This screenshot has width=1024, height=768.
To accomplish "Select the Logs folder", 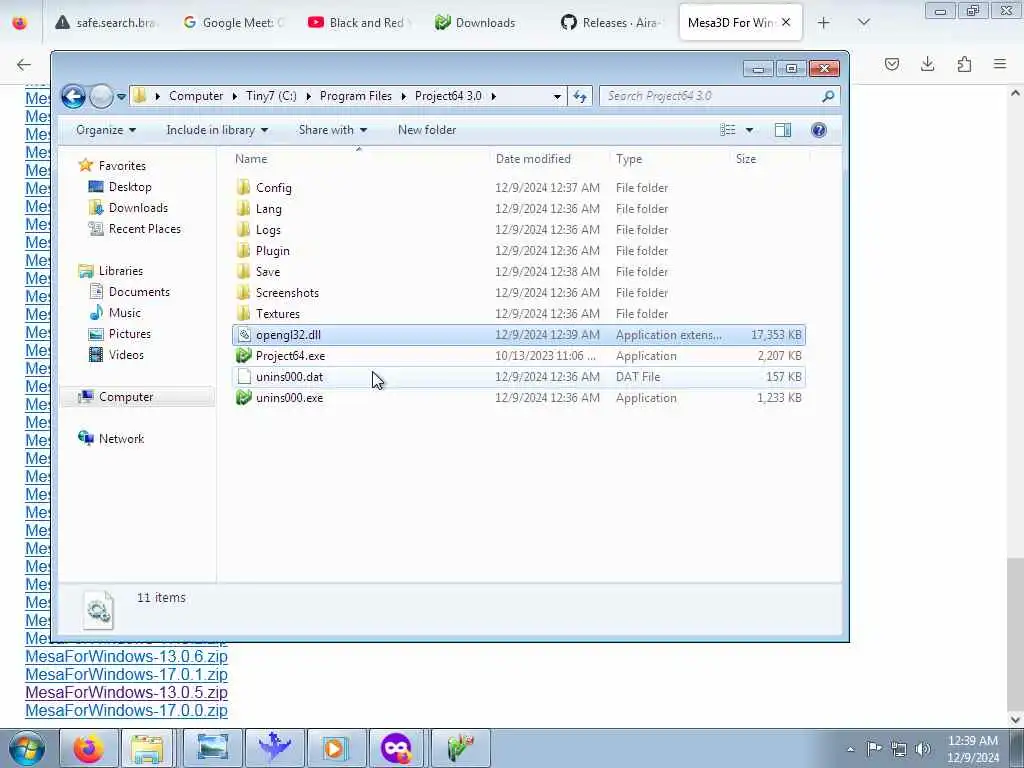I will [x=519, y=230].
